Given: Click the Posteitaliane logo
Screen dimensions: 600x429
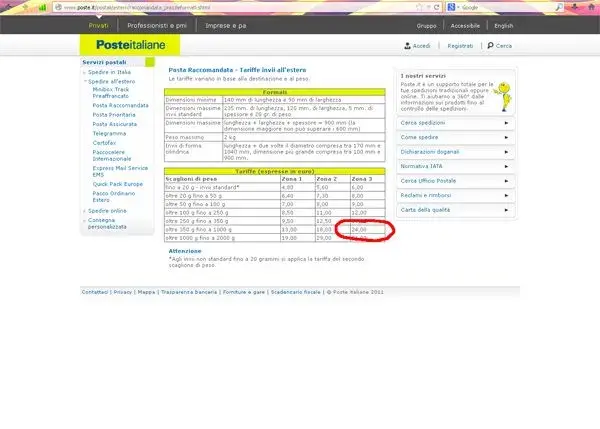Looking at the screenshot, I should (x=130, y=45).
